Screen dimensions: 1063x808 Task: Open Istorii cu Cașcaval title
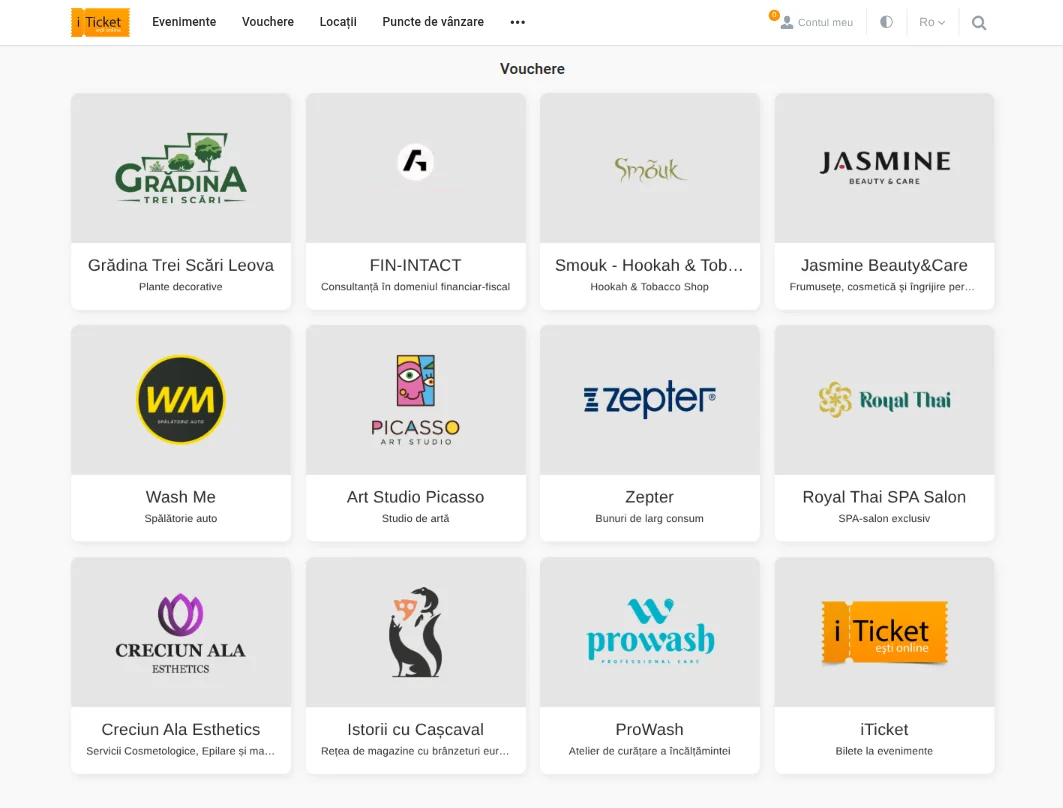[x=416, y=729]
